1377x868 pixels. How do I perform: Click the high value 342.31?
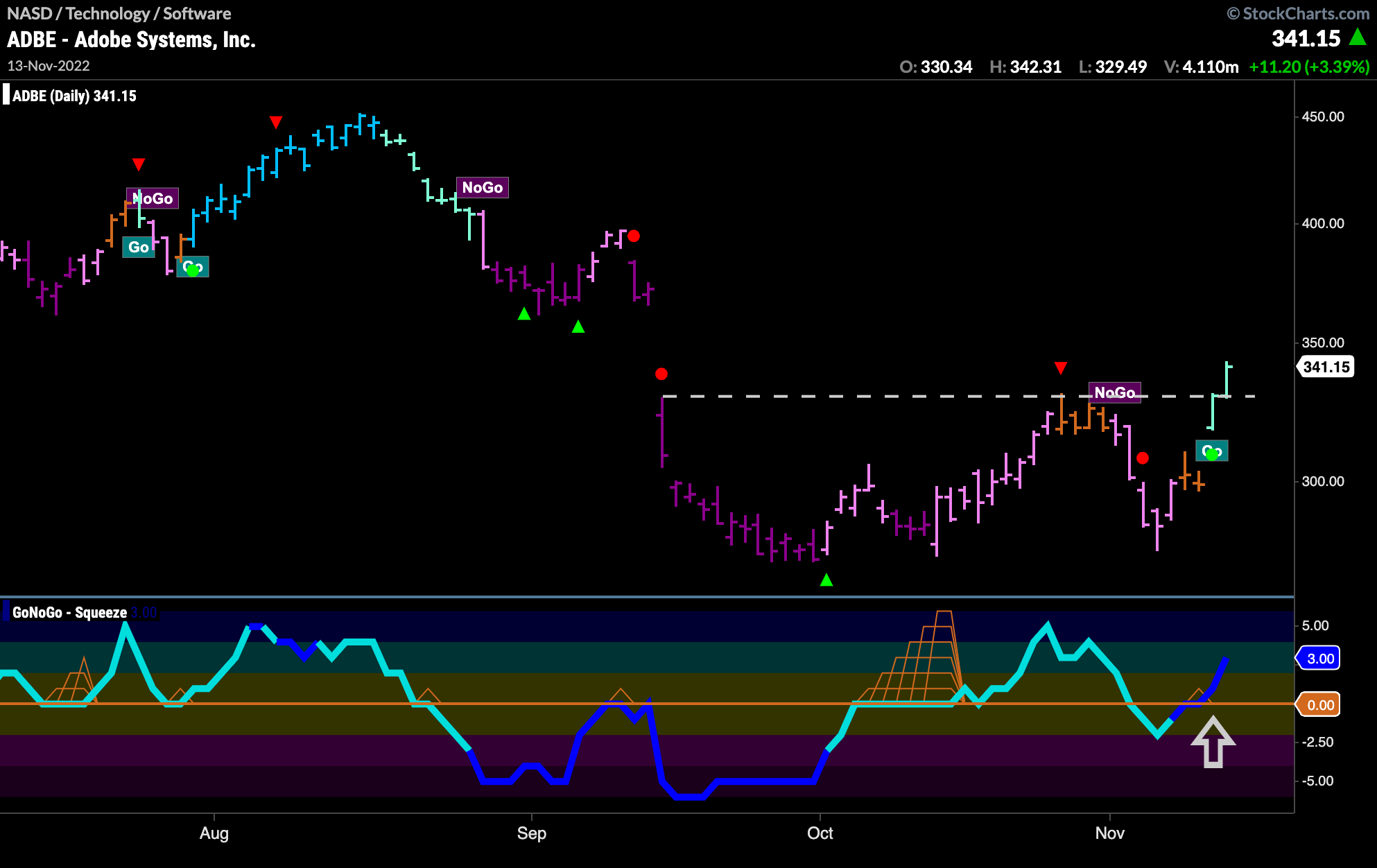tap(1035, 67)
